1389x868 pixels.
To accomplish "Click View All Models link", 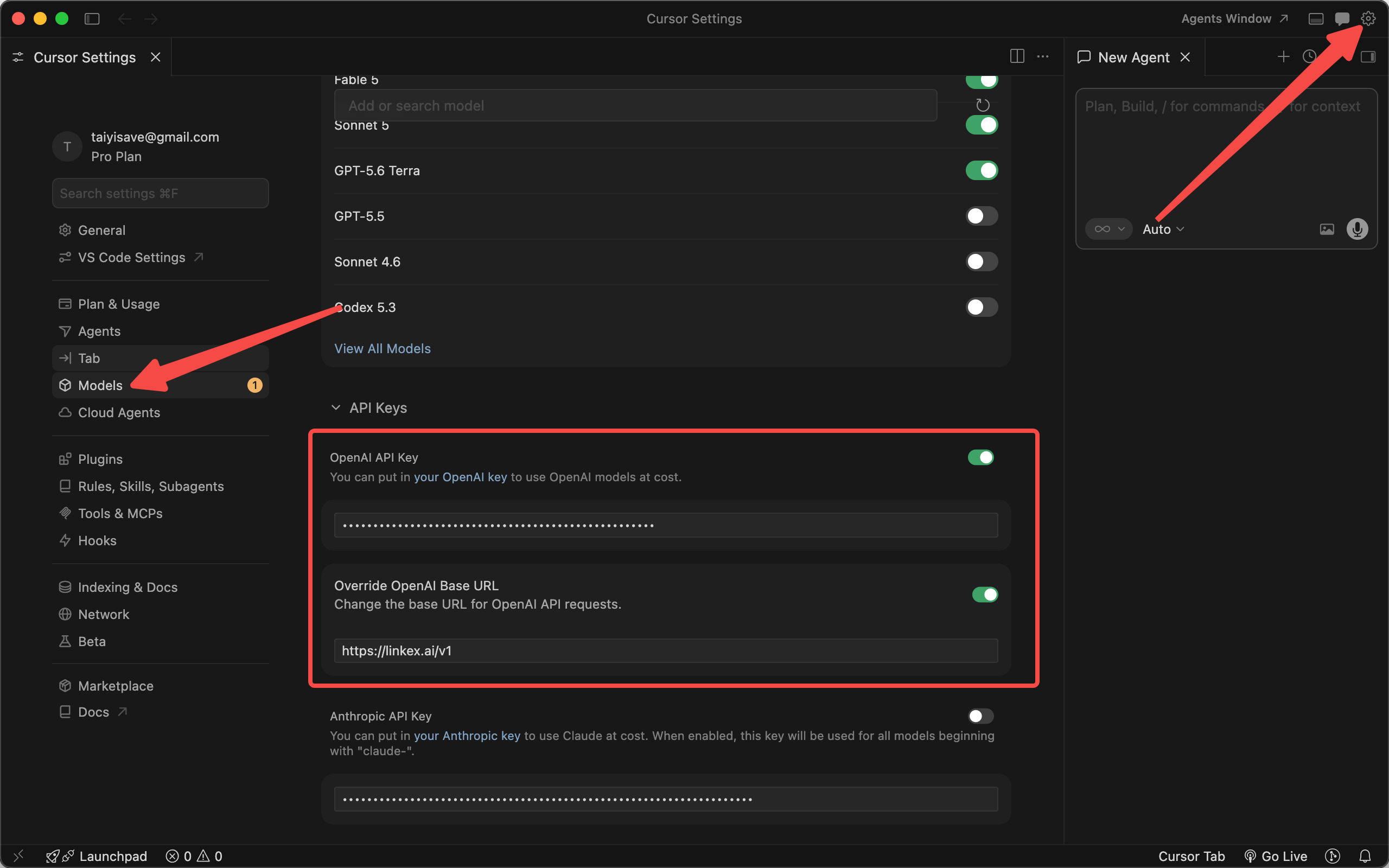I will point(383,348).
